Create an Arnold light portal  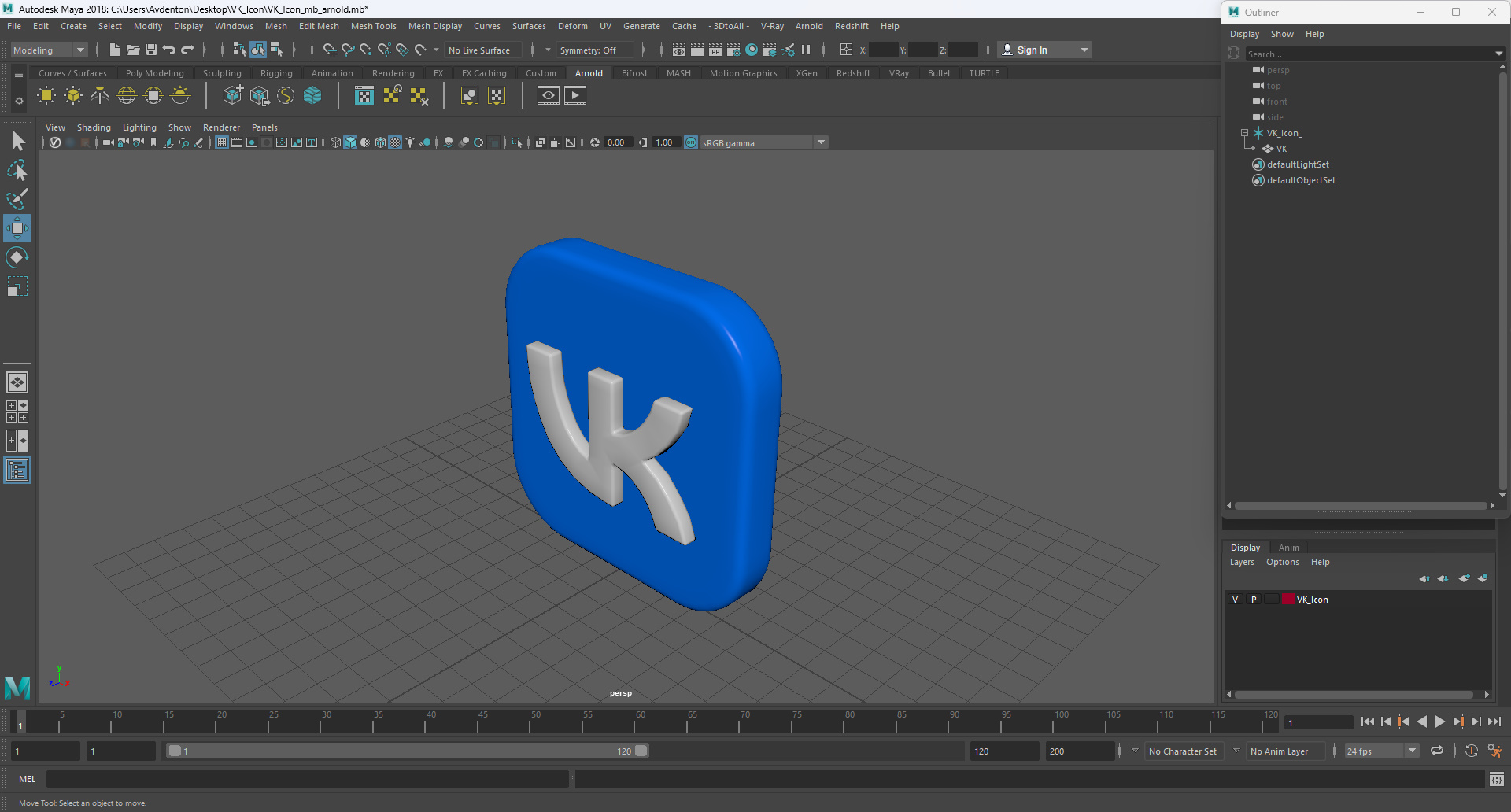coord(153,96)
